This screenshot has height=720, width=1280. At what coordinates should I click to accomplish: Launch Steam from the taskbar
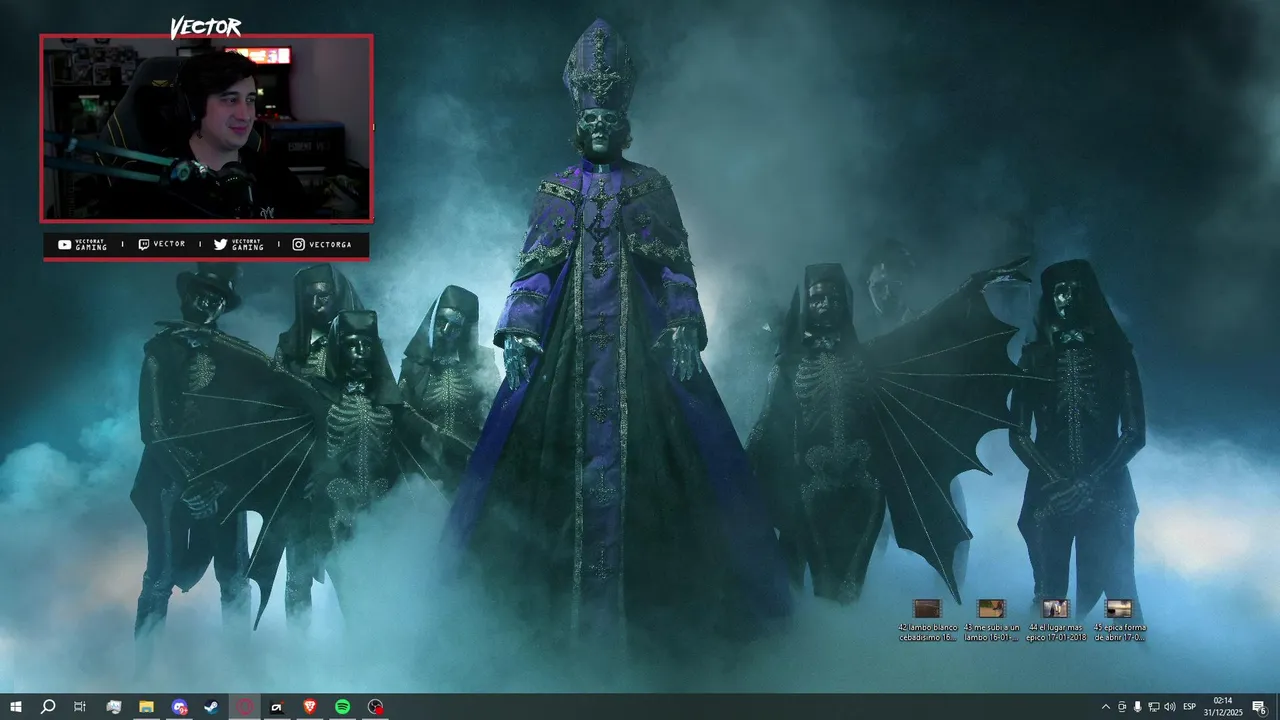tap(211, 707)
